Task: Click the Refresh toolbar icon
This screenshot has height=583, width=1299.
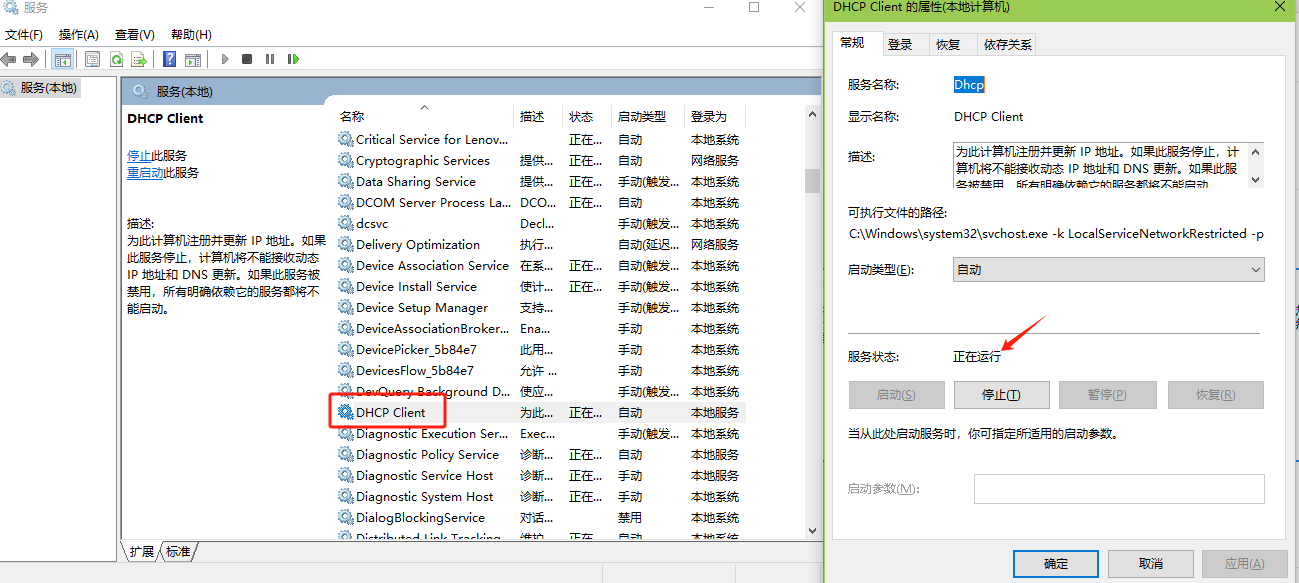Action: (116, 60)
